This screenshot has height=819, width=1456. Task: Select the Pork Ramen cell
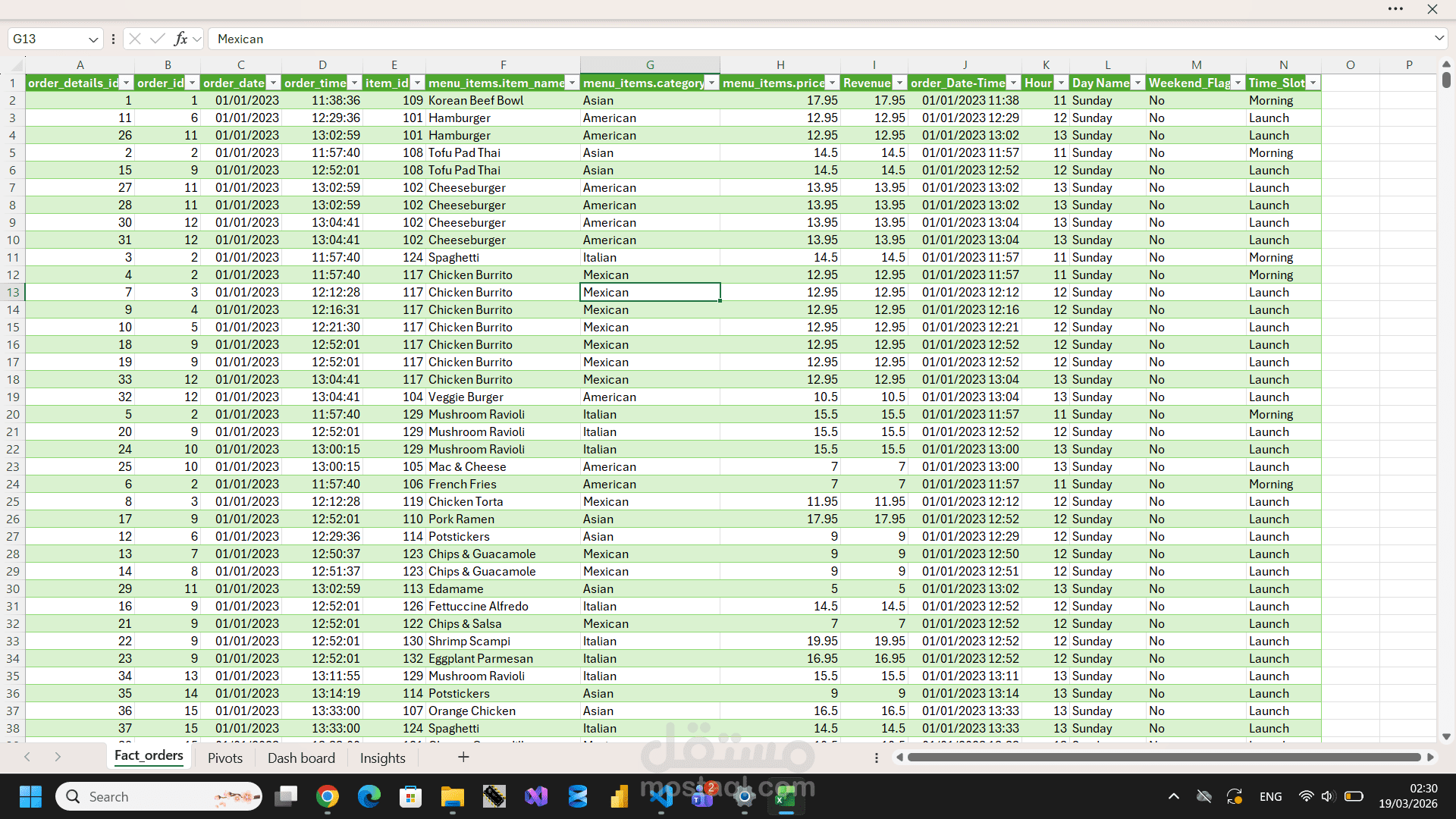point(503,519)
